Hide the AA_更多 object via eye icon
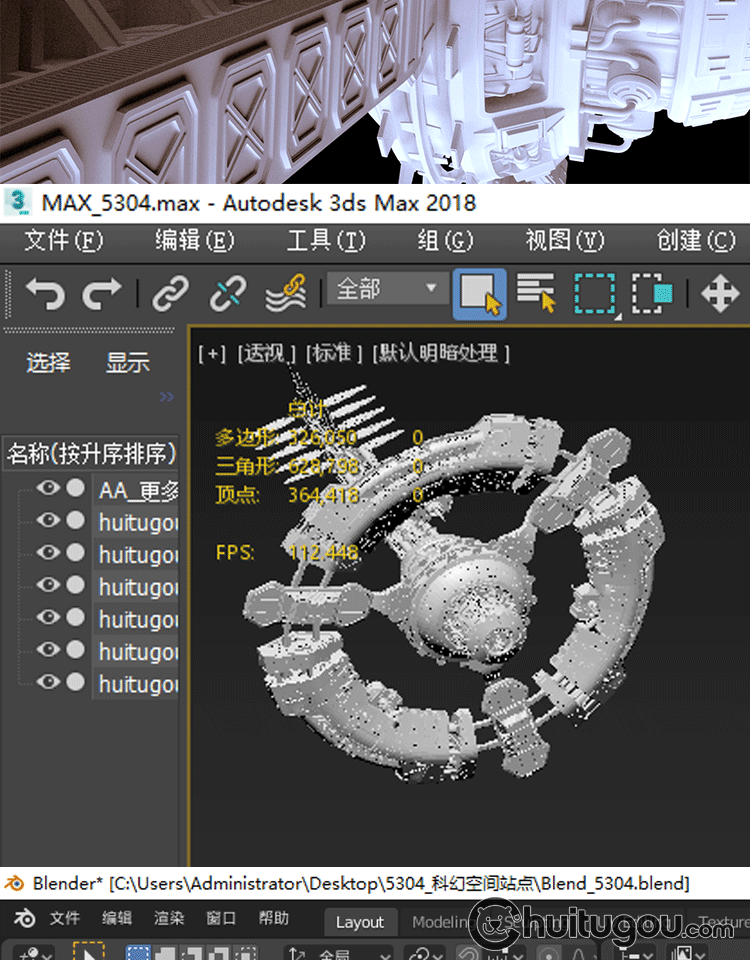This screenshot has width=750, height=960. 47,488
